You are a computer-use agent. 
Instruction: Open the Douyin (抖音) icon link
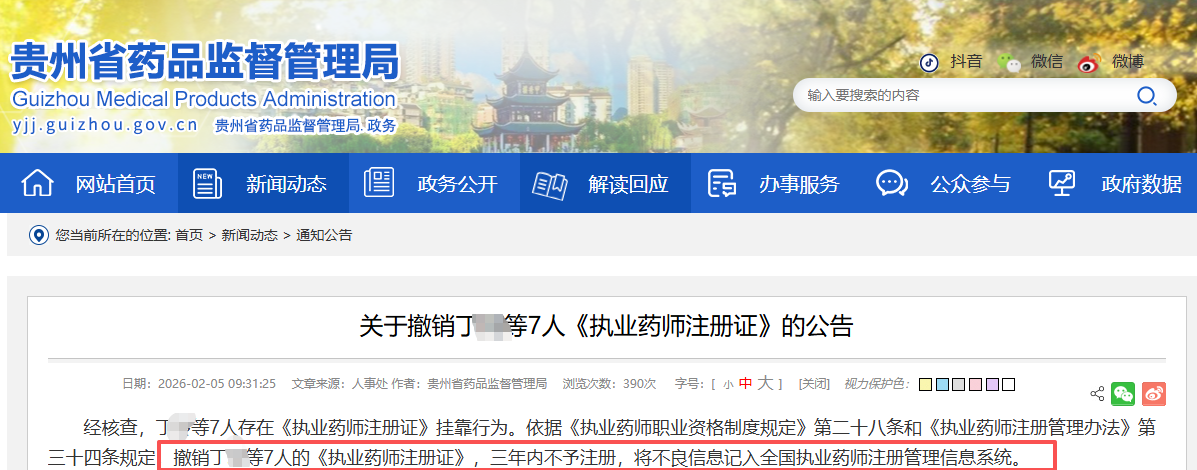(x=929, y=63)
